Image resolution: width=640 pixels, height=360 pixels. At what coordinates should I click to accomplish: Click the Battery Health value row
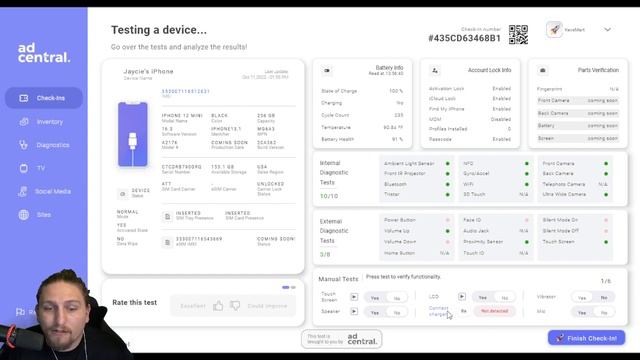362,139
